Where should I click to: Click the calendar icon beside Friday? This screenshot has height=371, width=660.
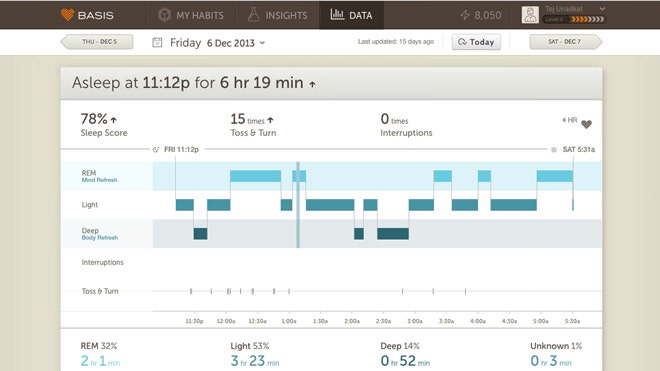tap(157, 43)
